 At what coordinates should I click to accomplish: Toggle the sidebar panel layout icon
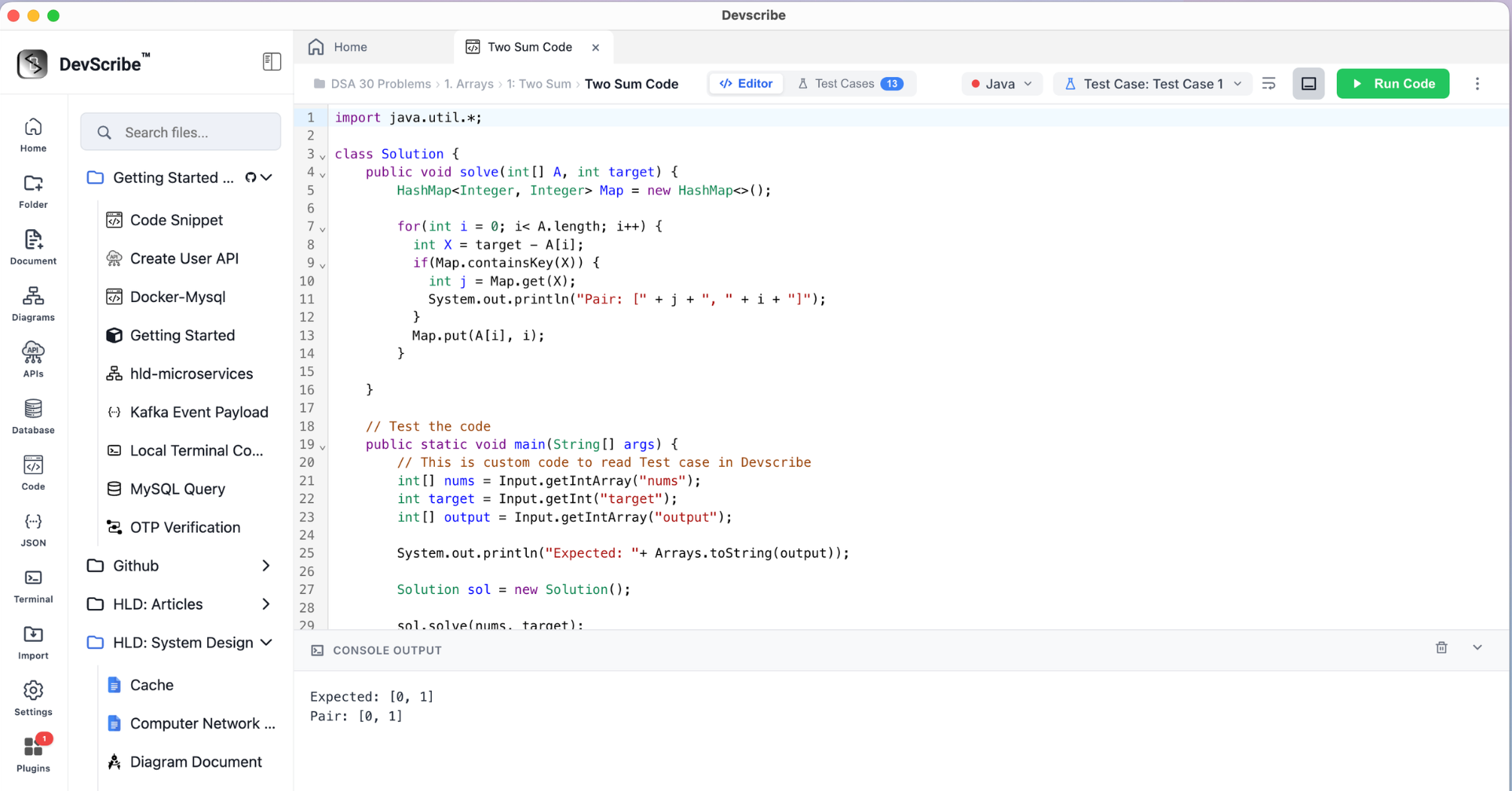coord(272,61)
